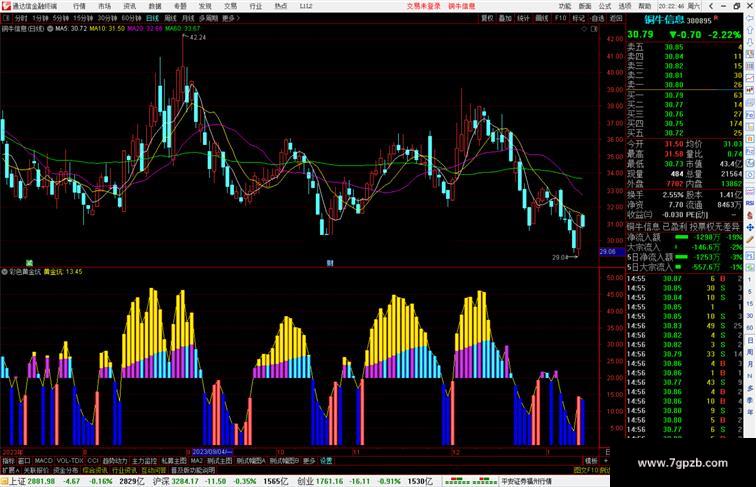Select the 周线 weekly period
Viewport: 756px width, 487px height.
point(170,18)
